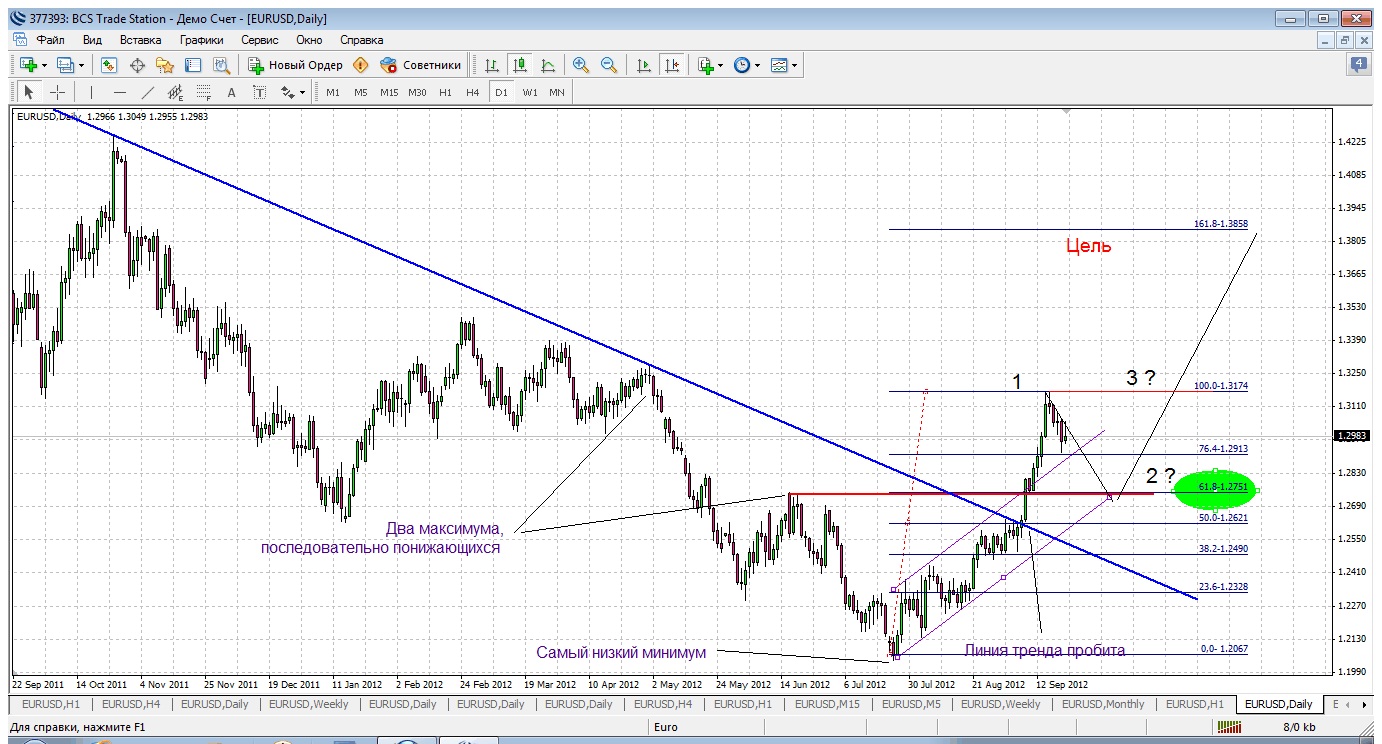
Task: Open Графики menu
Action: click(201, 40)
